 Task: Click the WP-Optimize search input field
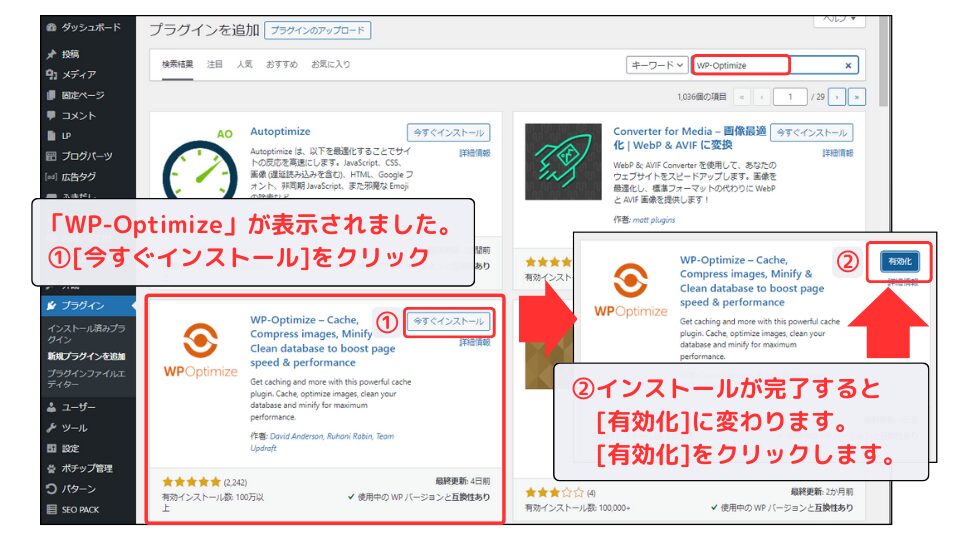(x=774, y=65)
